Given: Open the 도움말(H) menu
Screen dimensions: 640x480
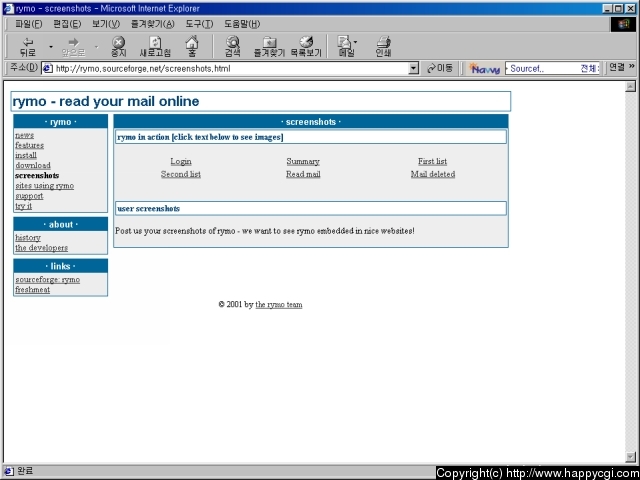Looking at the screenshot, I should coord(242,24).
